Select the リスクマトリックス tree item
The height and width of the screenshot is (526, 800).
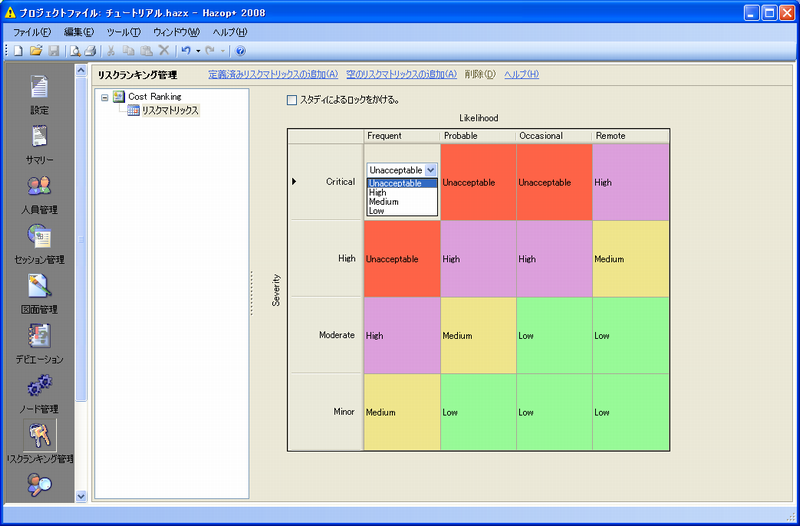click(x=170, y=110)
